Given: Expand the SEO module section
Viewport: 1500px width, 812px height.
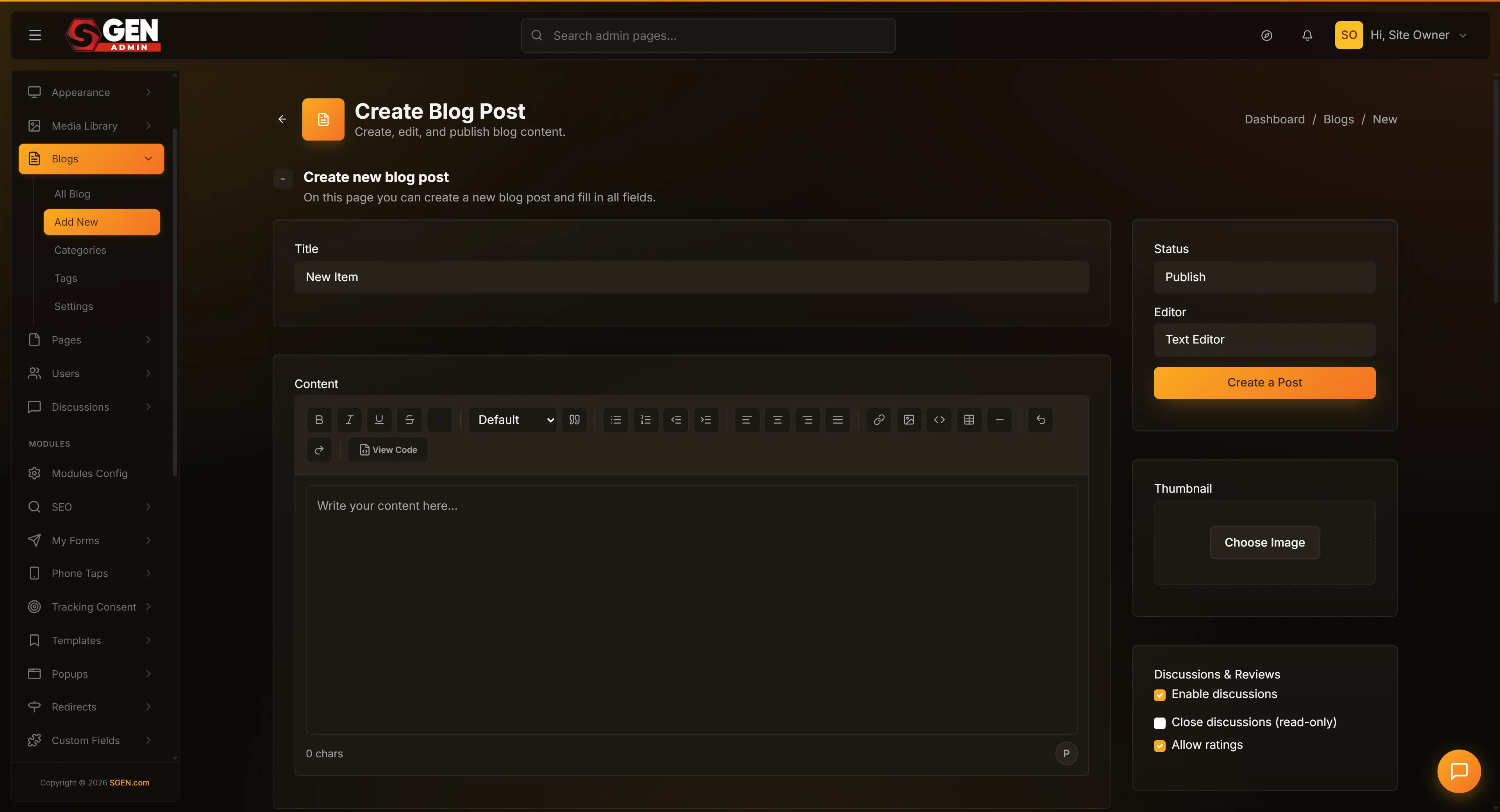Looking at the screenshot, I should point(91,507).
